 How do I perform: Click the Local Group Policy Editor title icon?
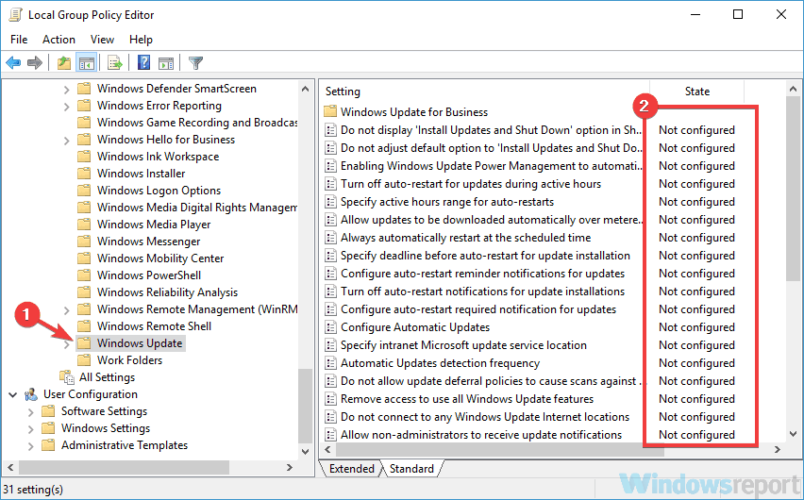pos(15,15)
